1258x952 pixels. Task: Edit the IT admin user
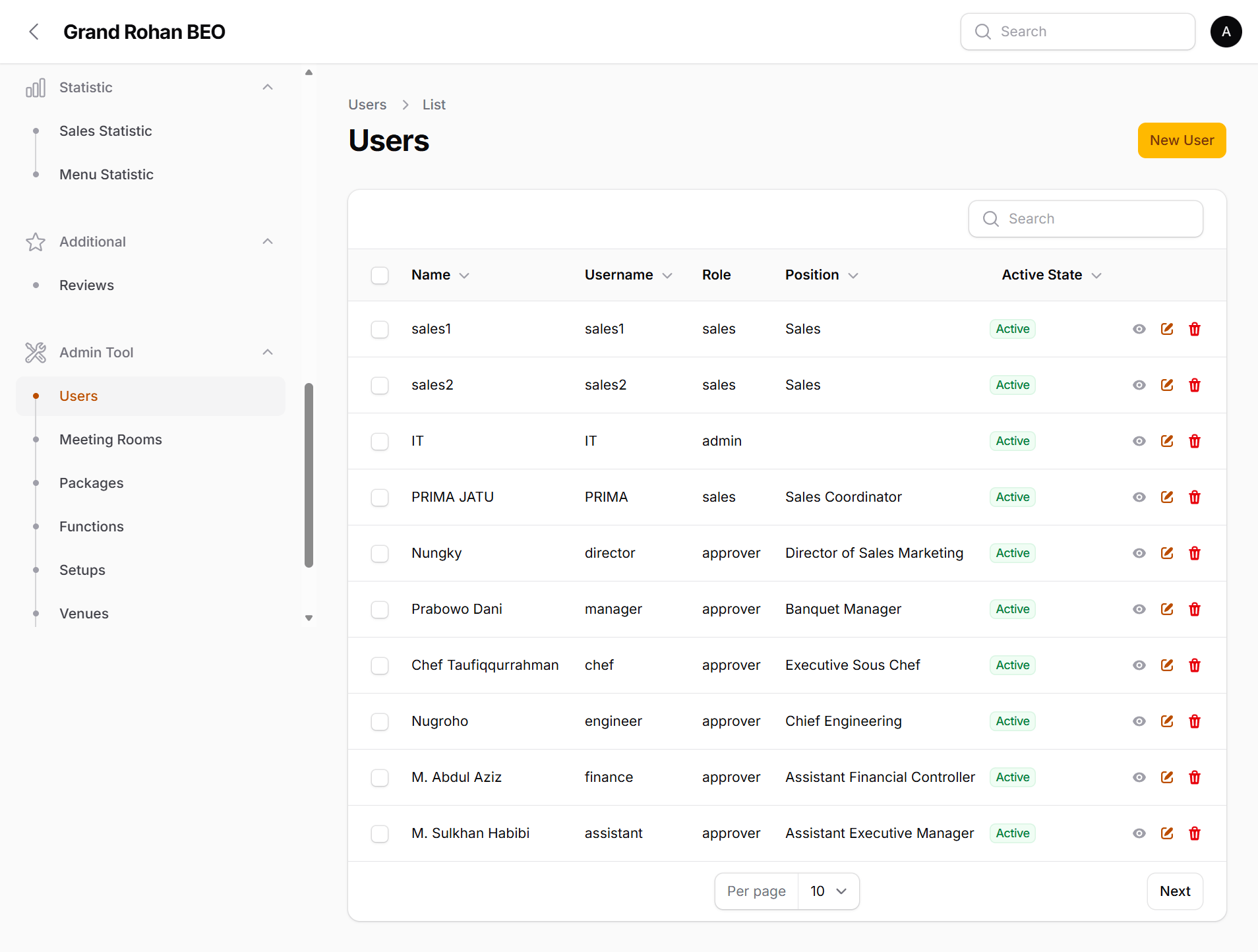pos(1167,441)
